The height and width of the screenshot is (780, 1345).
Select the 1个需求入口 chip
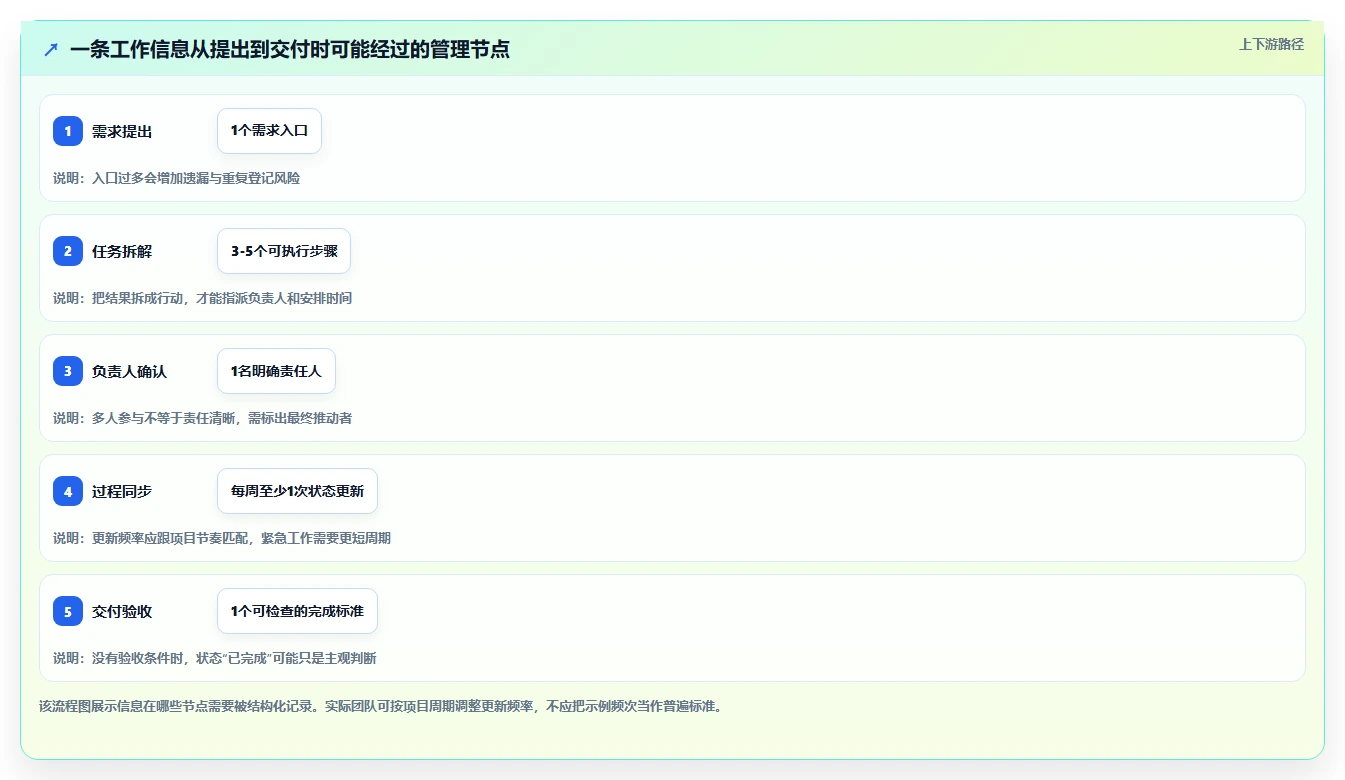269,131
